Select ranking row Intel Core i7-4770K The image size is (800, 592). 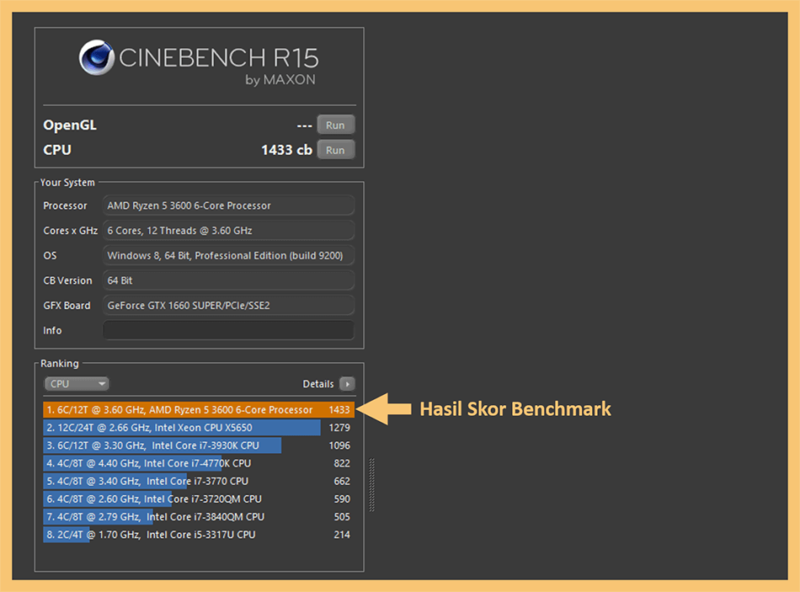coord(198,463)
